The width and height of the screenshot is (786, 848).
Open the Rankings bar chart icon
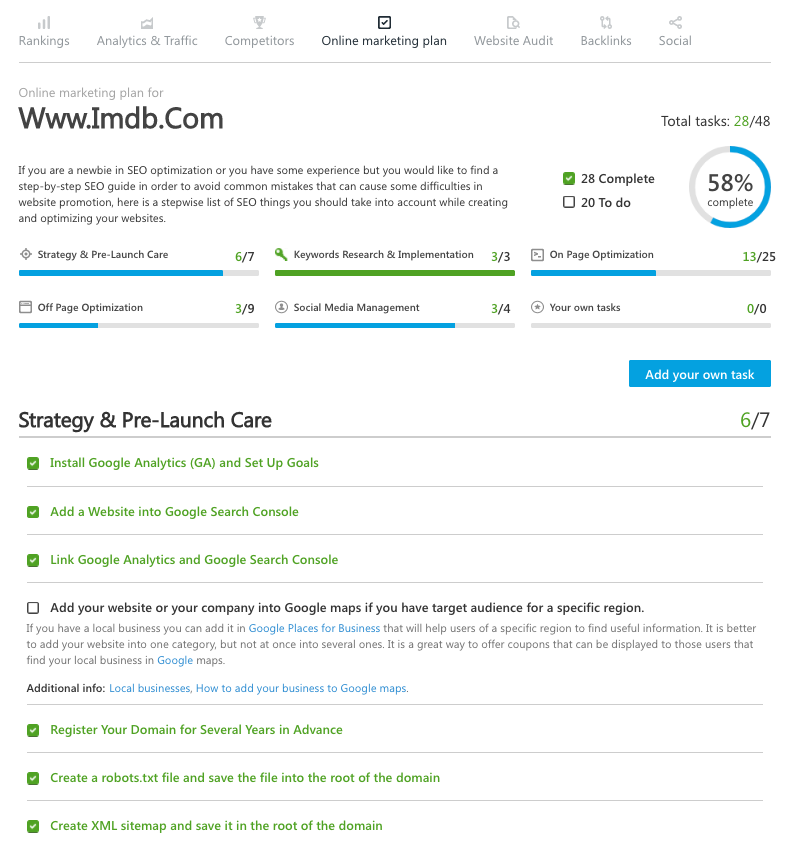[44, 22]
